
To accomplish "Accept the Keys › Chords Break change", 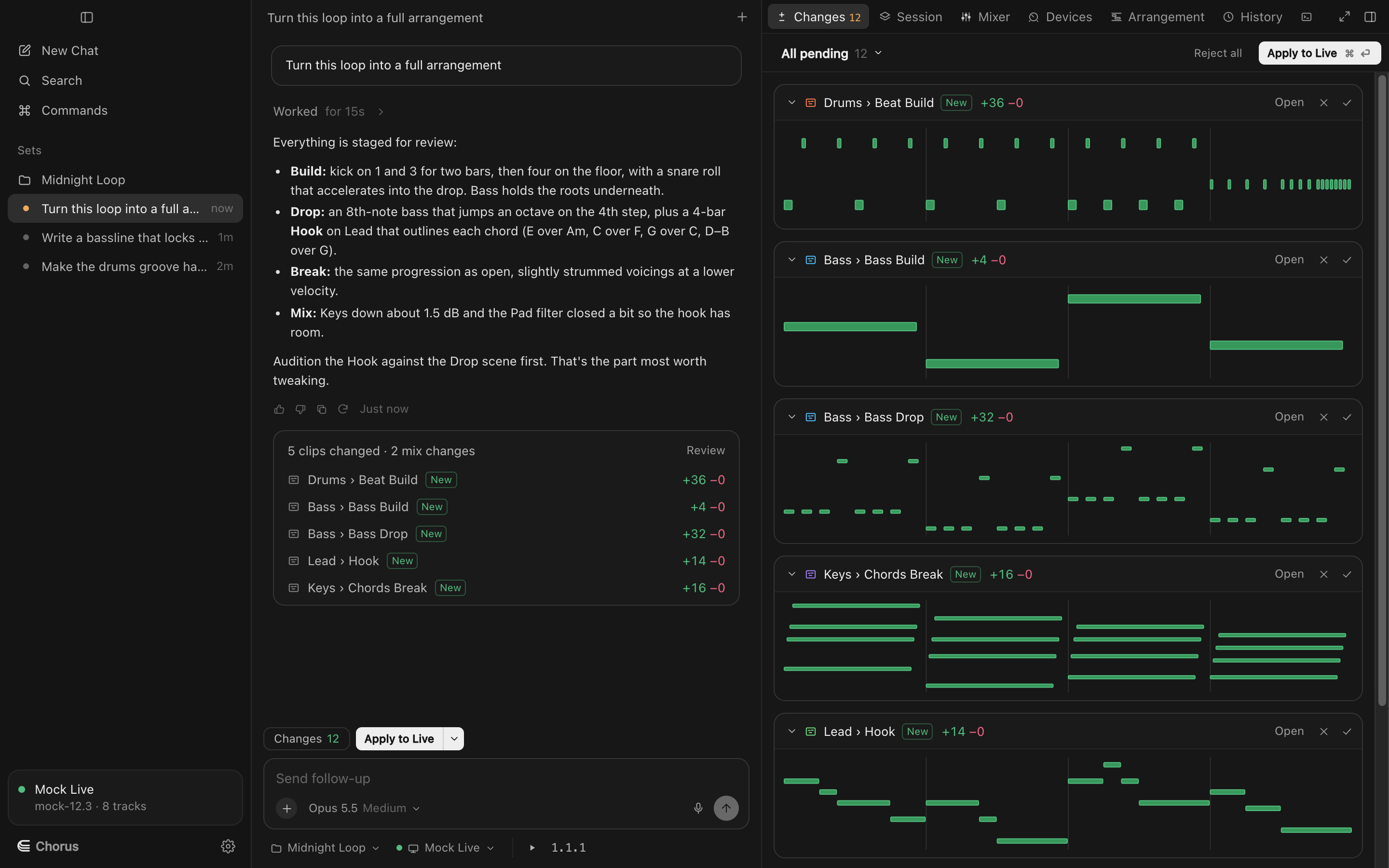I will point(1347,575).
